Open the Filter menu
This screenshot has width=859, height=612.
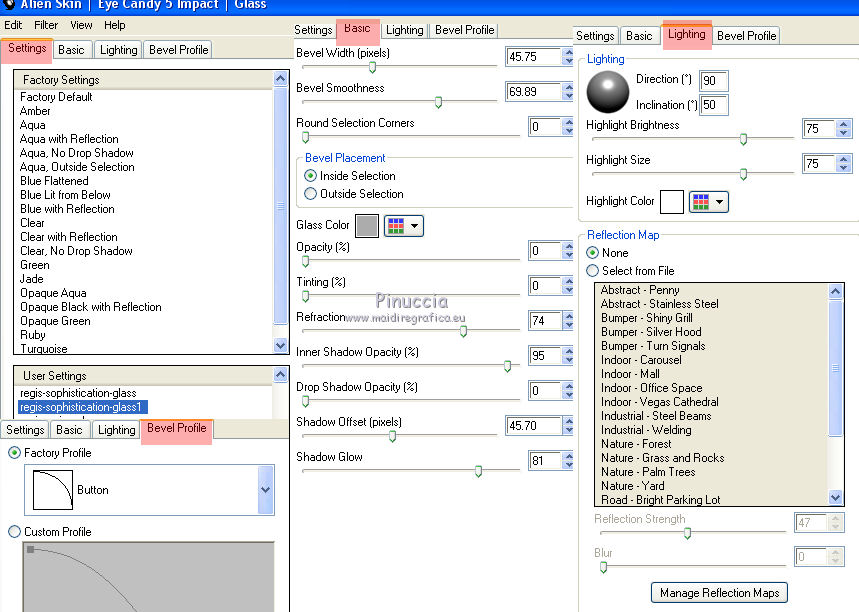point(46,25)
